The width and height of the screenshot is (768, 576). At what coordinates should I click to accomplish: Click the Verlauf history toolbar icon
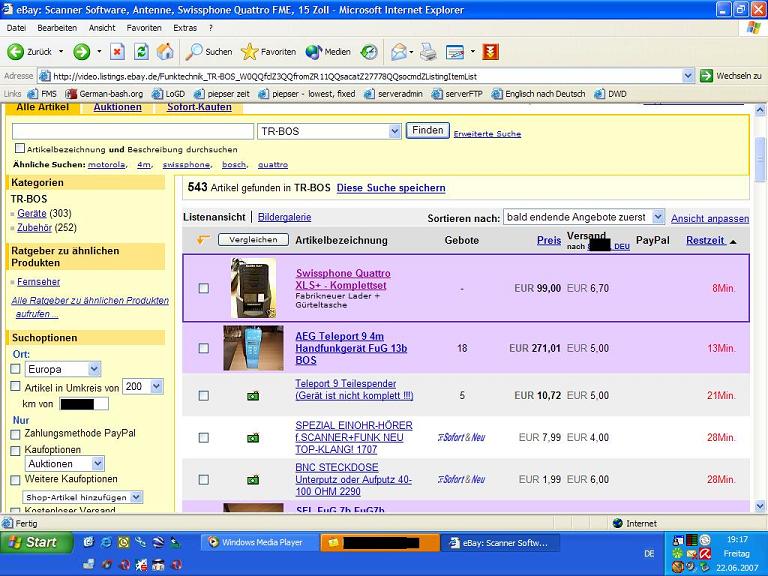coord(369,52)
